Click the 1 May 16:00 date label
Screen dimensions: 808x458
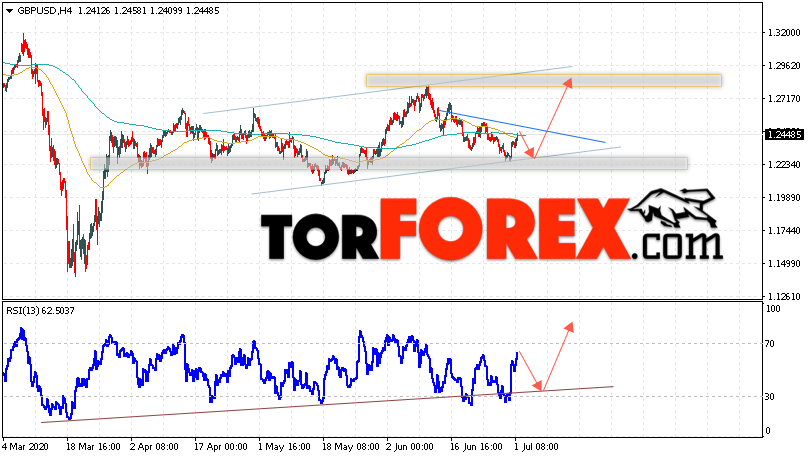click(284, 447)
